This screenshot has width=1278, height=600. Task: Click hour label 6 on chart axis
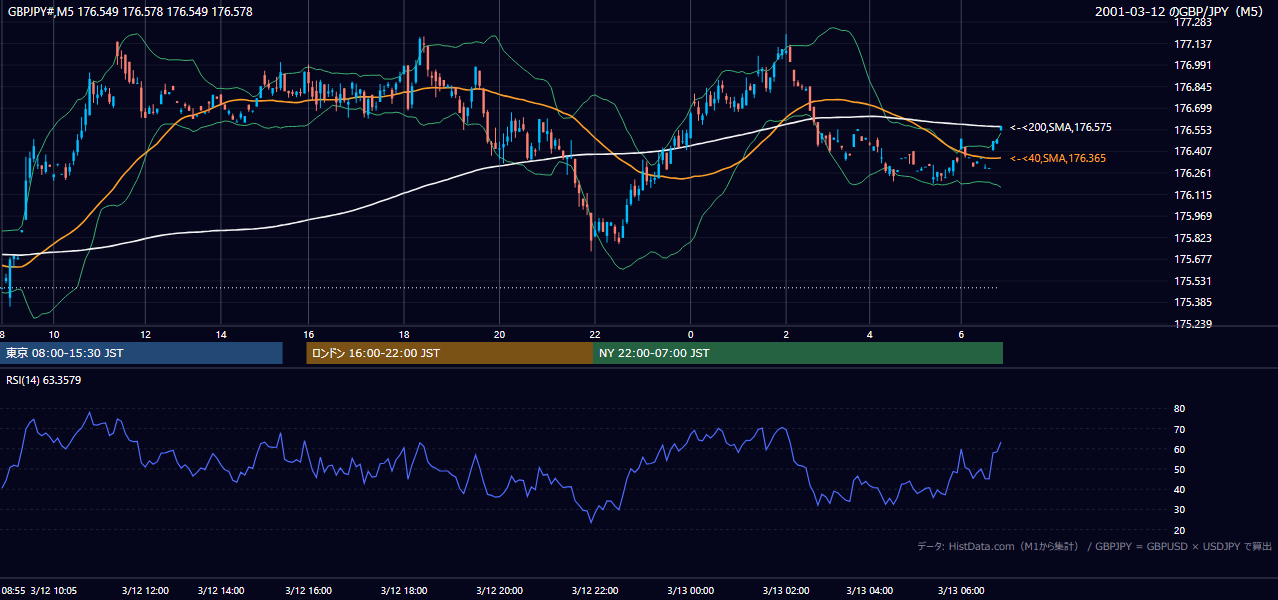(x=961, y=334)
